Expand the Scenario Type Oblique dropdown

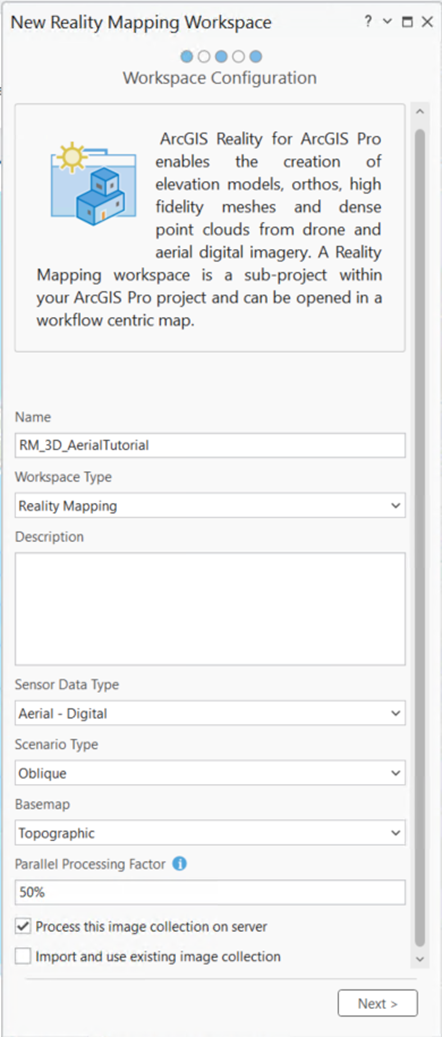tap(210, 773)
